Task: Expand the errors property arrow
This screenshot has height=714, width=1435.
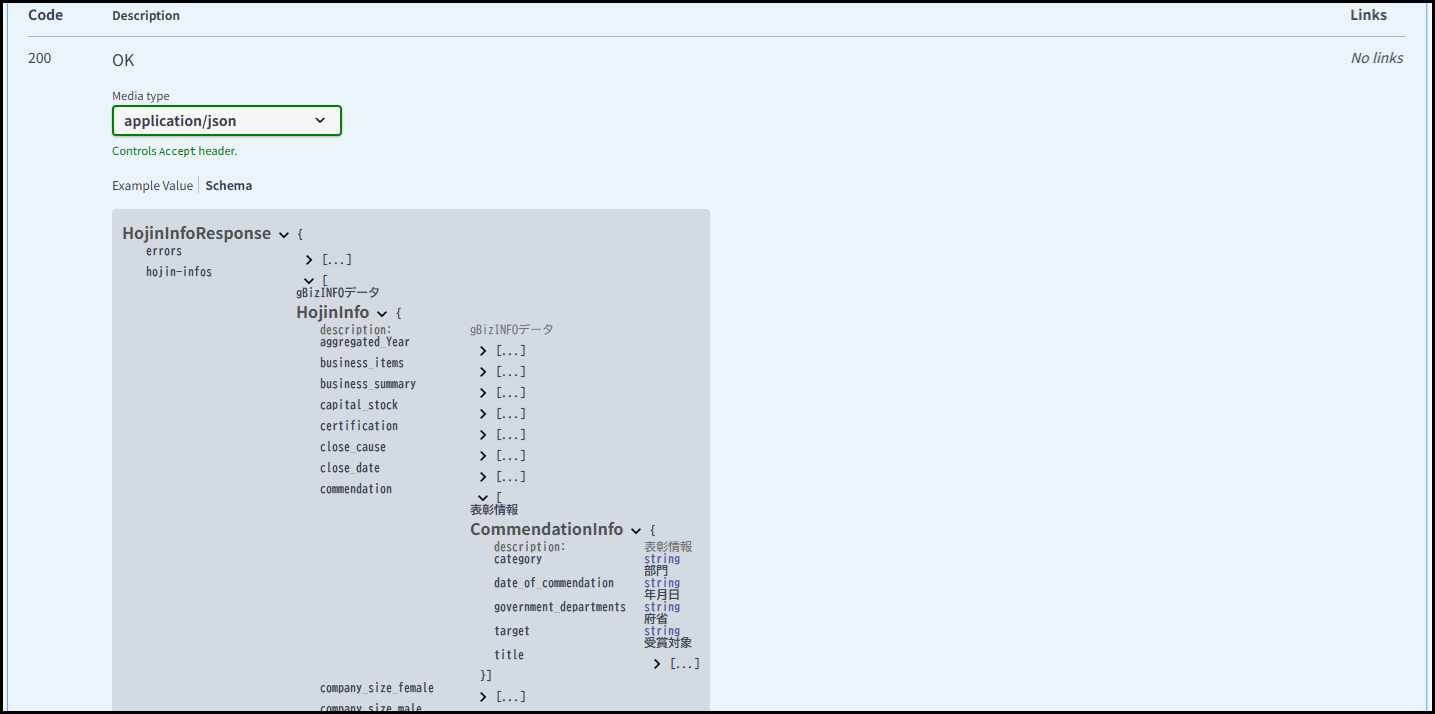Action: [309, 260]
